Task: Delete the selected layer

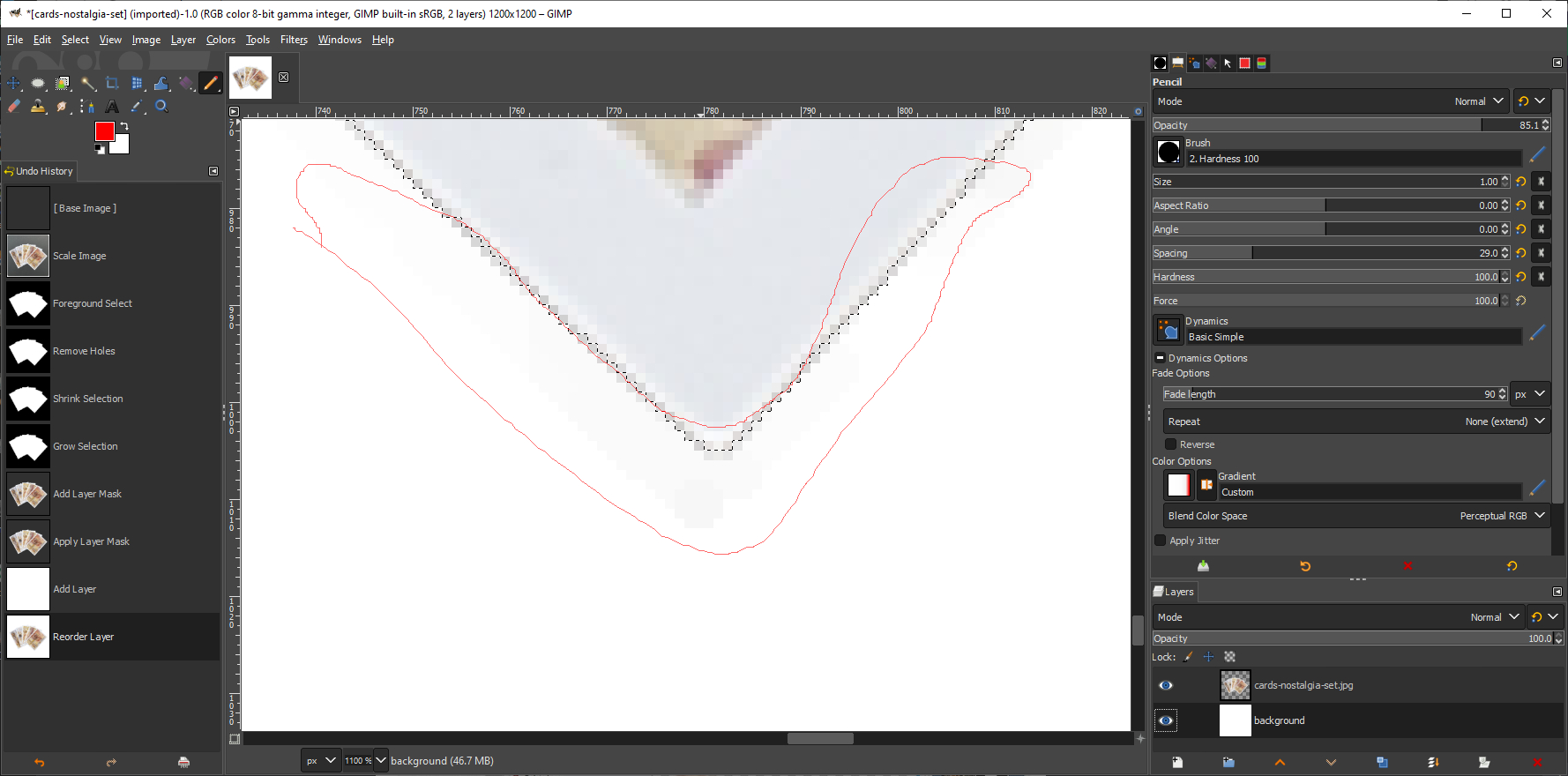Action: click(1537, 762)
